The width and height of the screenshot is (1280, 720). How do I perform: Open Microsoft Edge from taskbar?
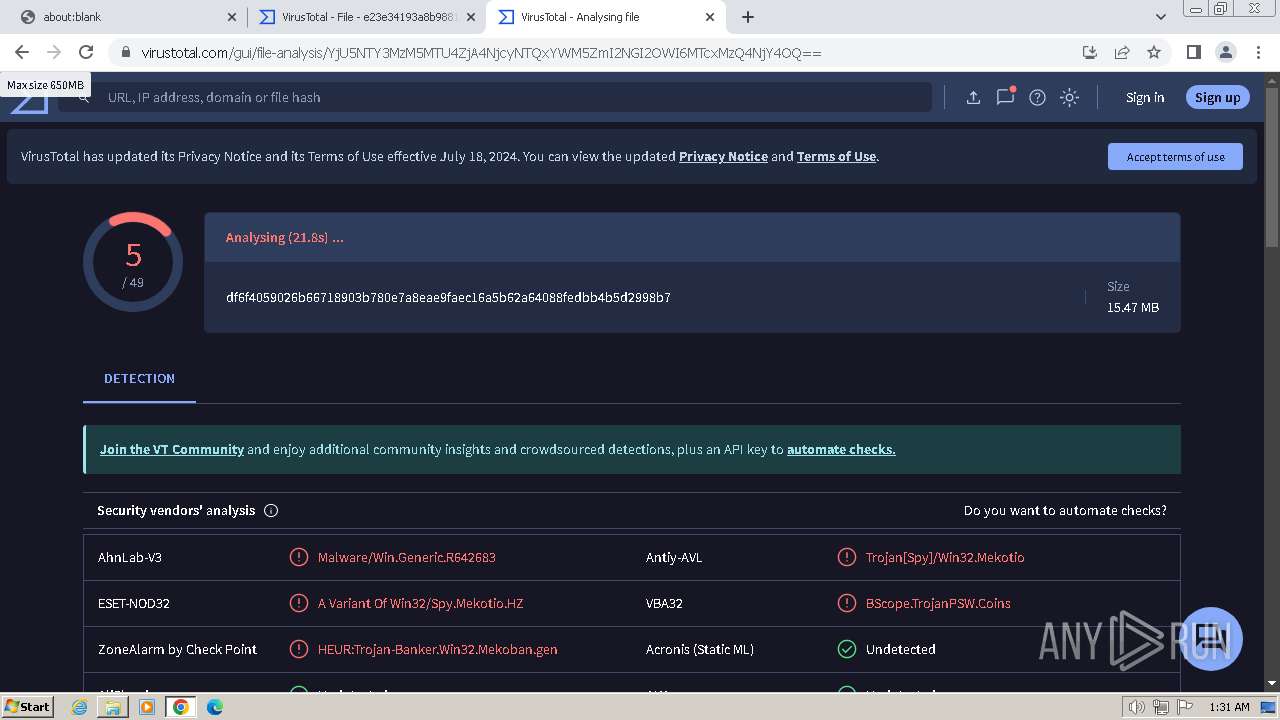point(215,706)
